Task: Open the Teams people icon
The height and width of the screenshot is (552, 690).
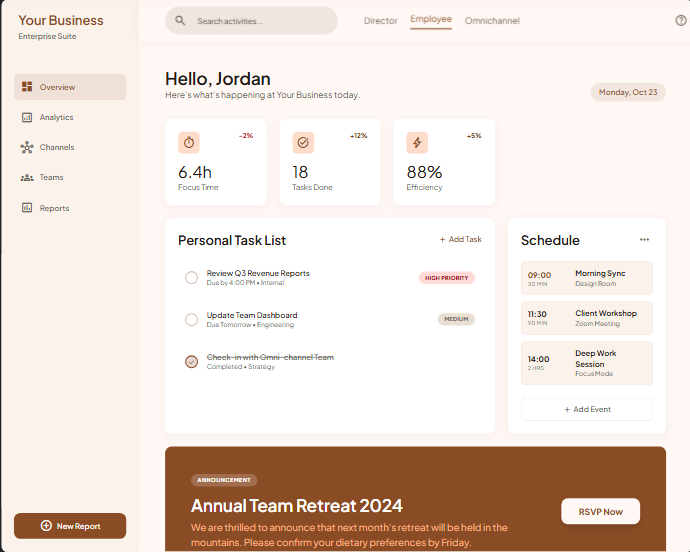Action: (27, 177)
